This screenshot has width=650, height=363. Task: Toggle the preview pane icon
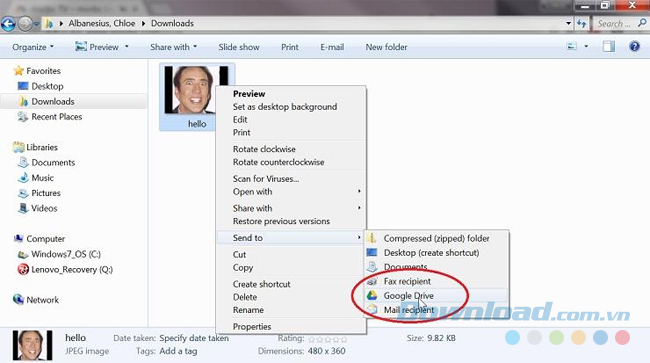609,46
